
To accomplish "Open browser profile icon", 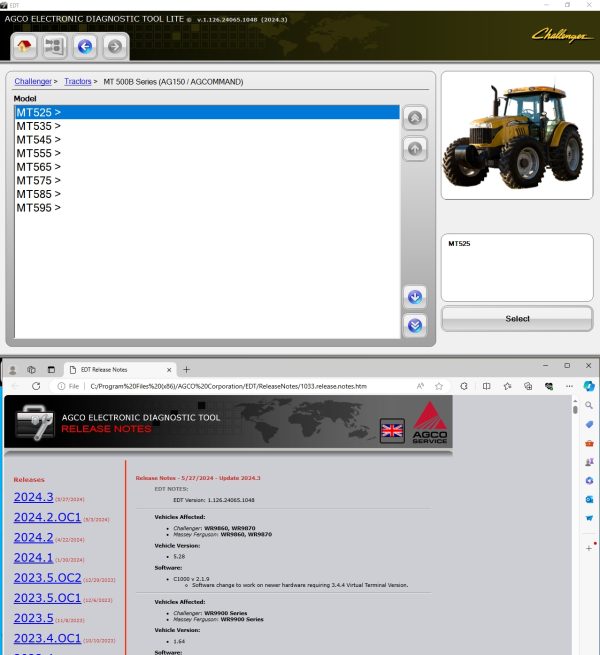I will 13,370.
